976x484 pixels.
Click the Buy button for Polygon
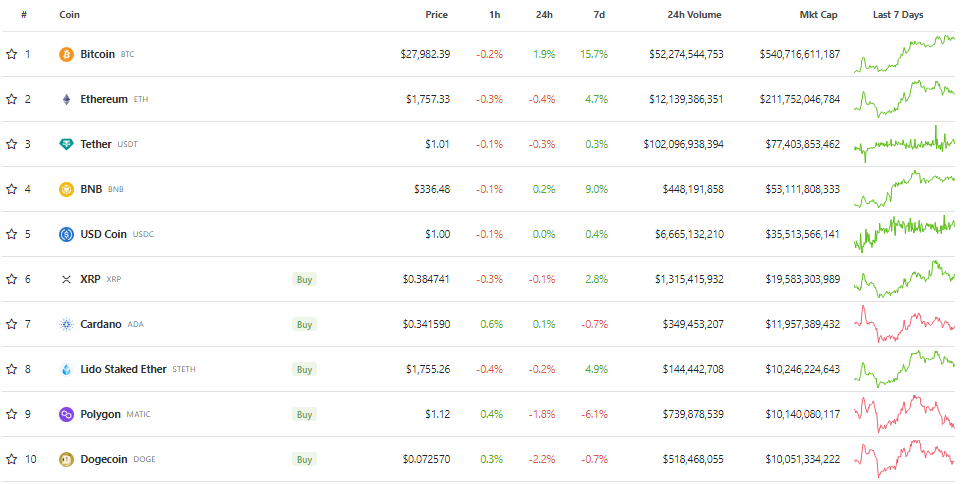point(304,414)
